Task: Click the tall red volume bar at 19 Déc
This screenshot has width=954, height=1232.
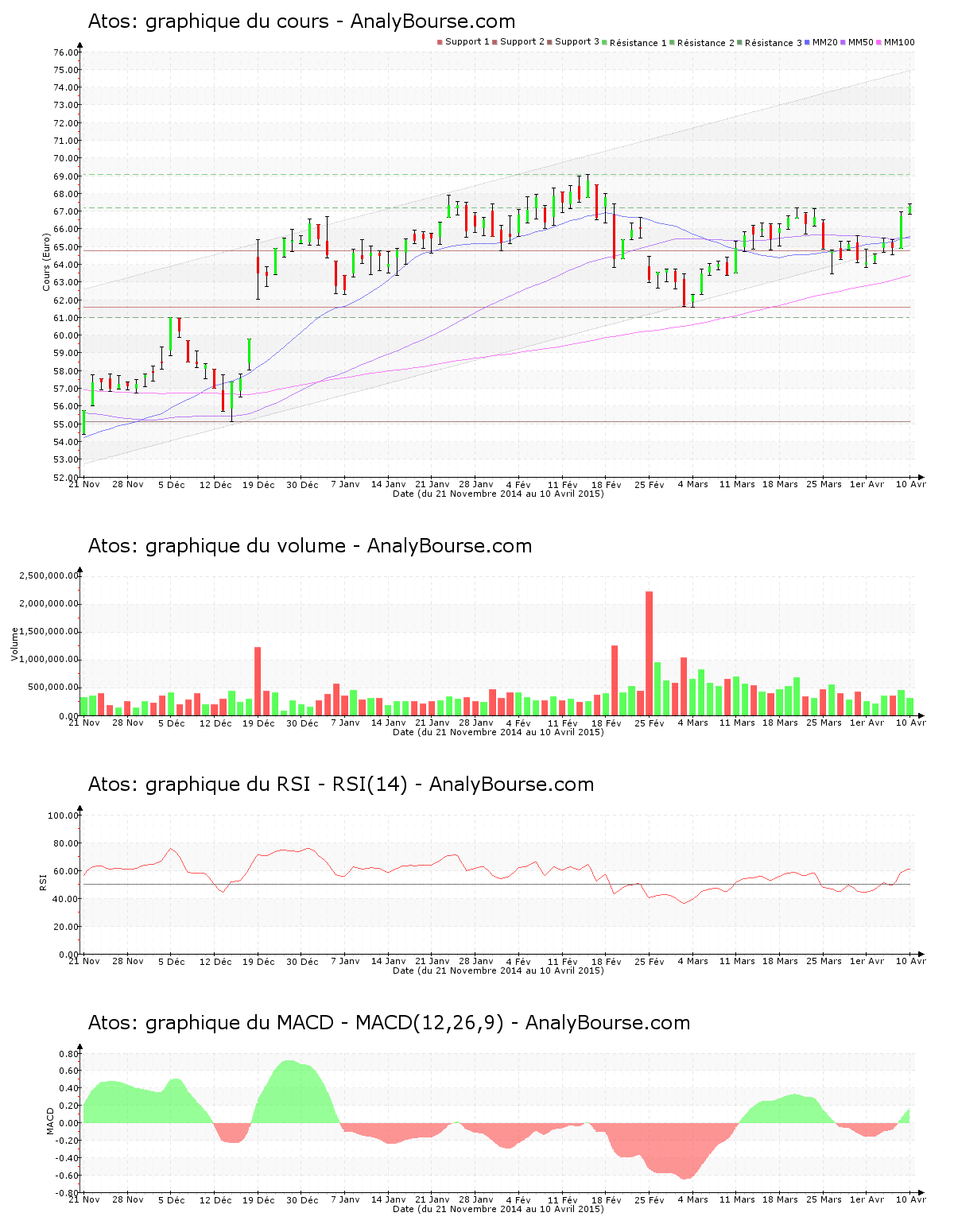Action: click(258, 681)
